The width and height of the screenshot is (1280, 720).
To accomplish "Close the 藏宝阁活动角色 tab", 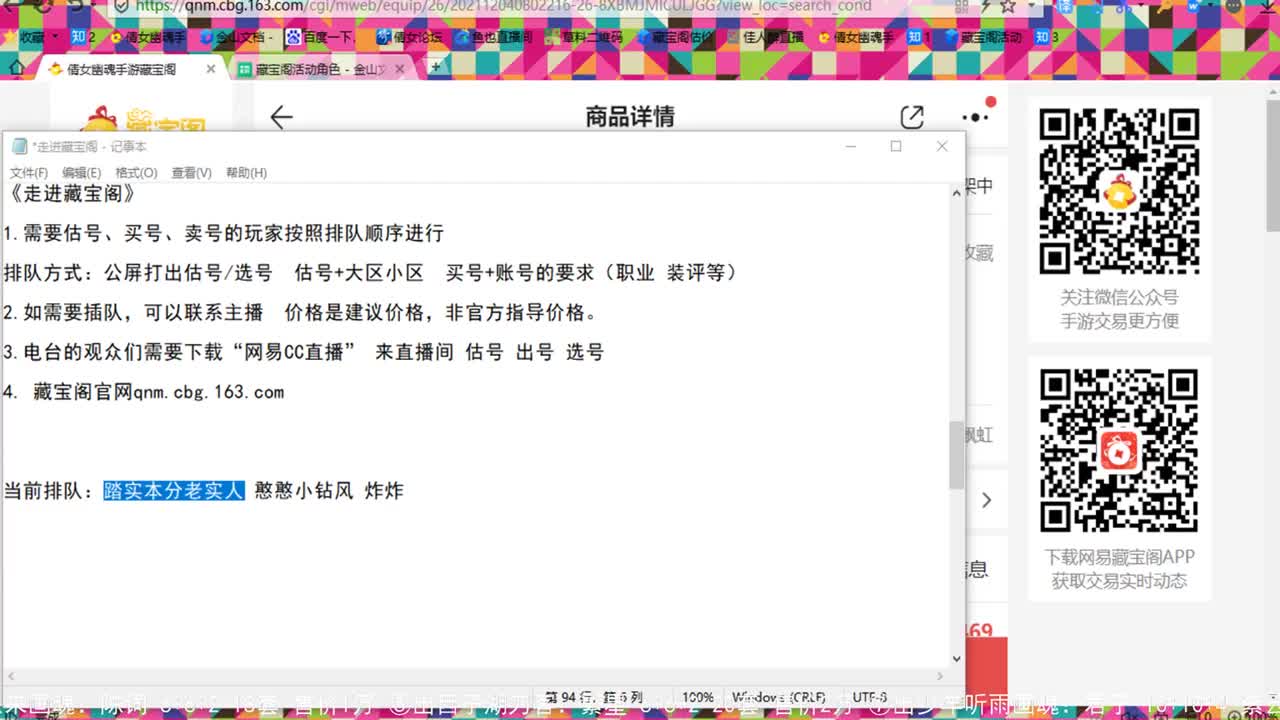I will pos(399,69).
